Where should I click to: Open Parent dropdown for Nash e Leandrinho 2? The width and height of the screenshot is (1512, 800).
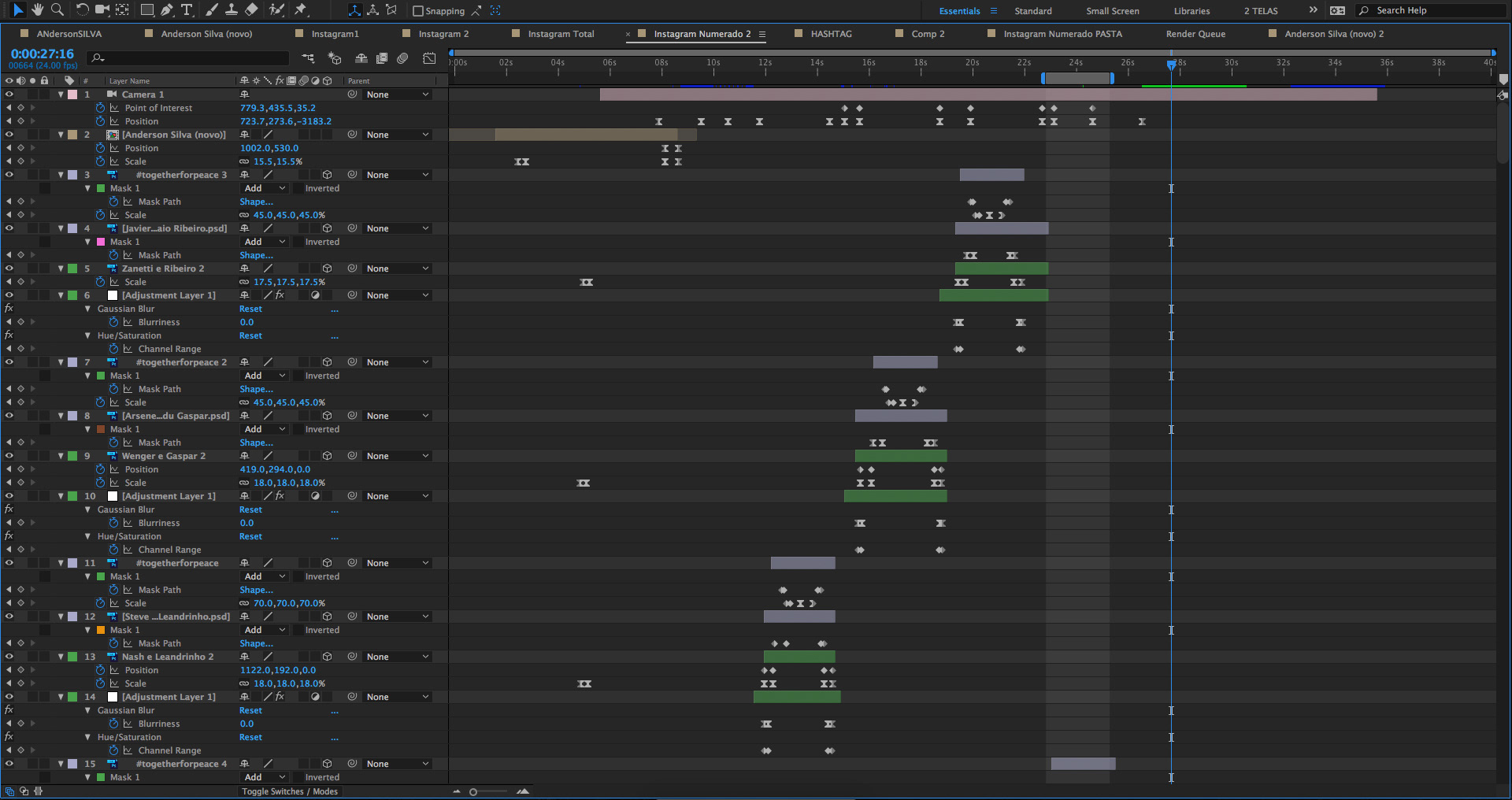398,657
